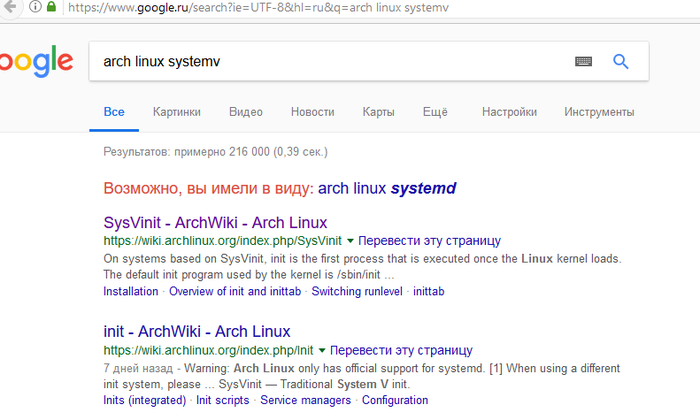
Task: Switch to the Новости tab
Action: pos(312,112)
